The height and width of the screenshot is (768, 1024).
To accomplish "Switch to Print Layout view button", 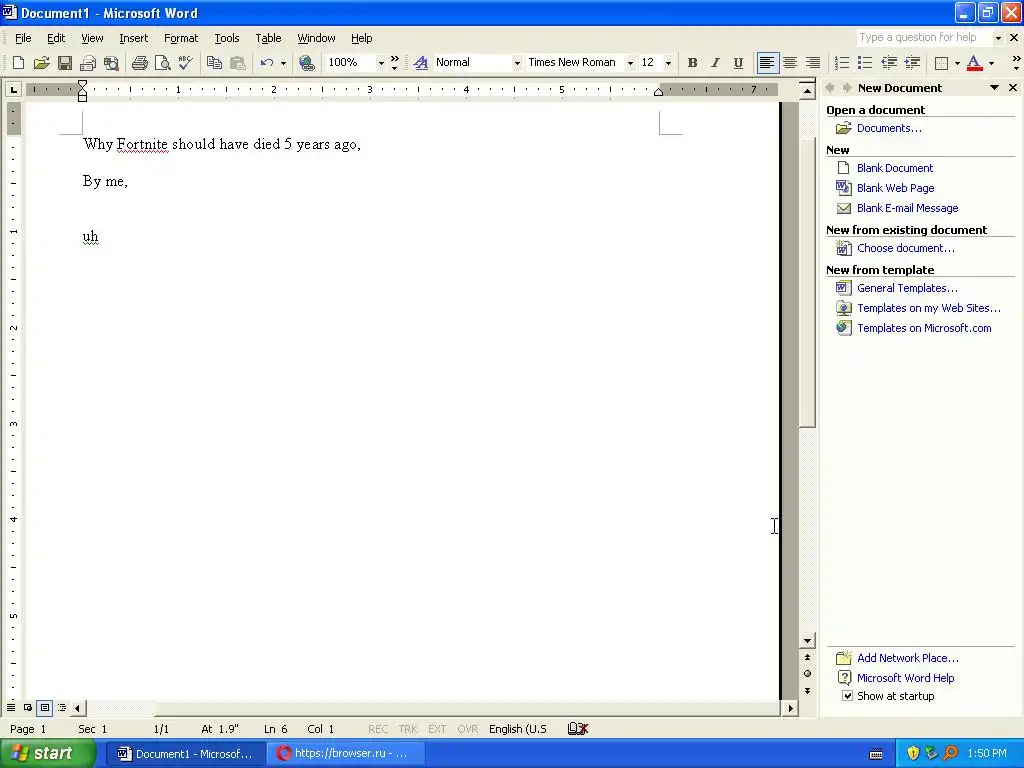I will 44,707.
